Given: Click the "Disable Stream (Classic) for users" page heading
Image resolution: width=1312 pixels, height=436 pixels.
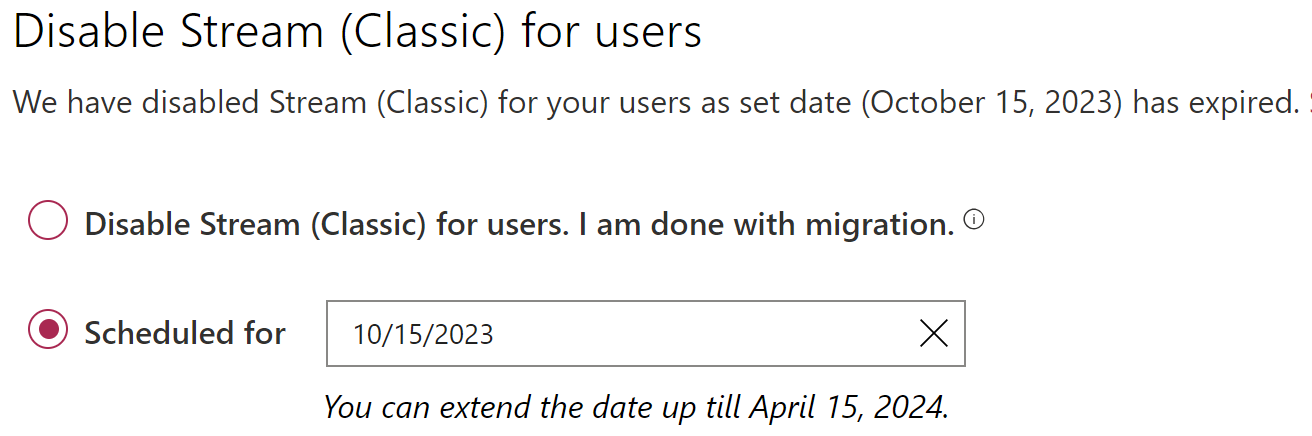Looking at the screenshot, I should pyautogui.click(x=357, y=32).
